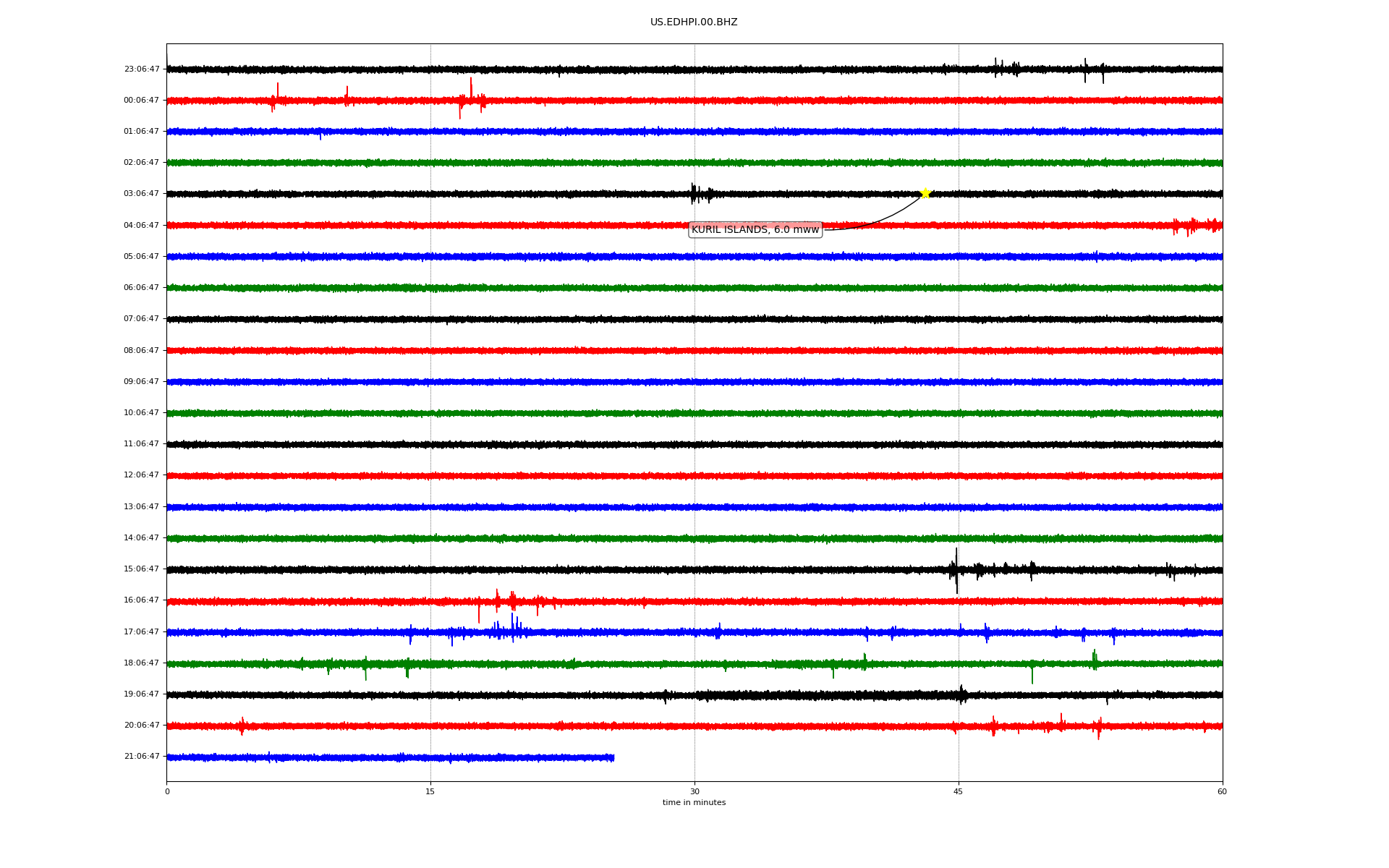Click the 05:06:47 time label

coord(142,257)
